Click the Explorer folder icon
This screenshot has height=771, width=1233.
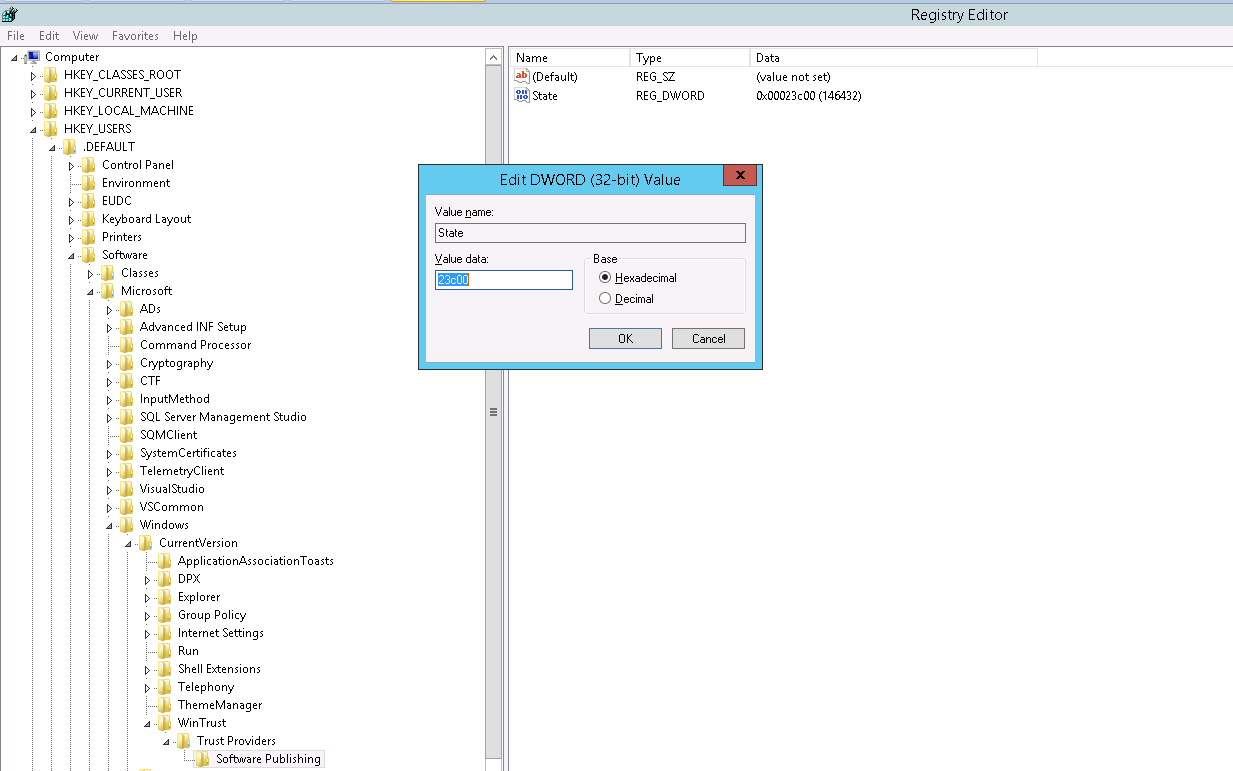(x=165, y=597)
